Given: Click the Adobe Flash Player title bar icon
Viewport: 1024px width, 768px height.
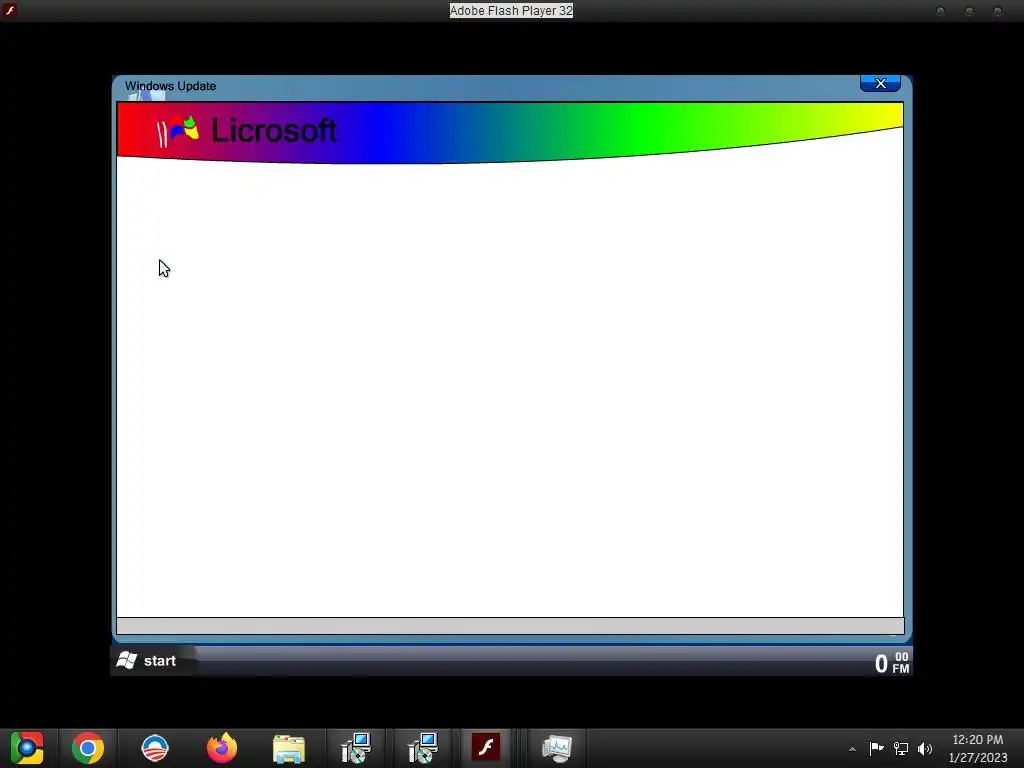Looking at the screenshot, I should tap(10, 10).
